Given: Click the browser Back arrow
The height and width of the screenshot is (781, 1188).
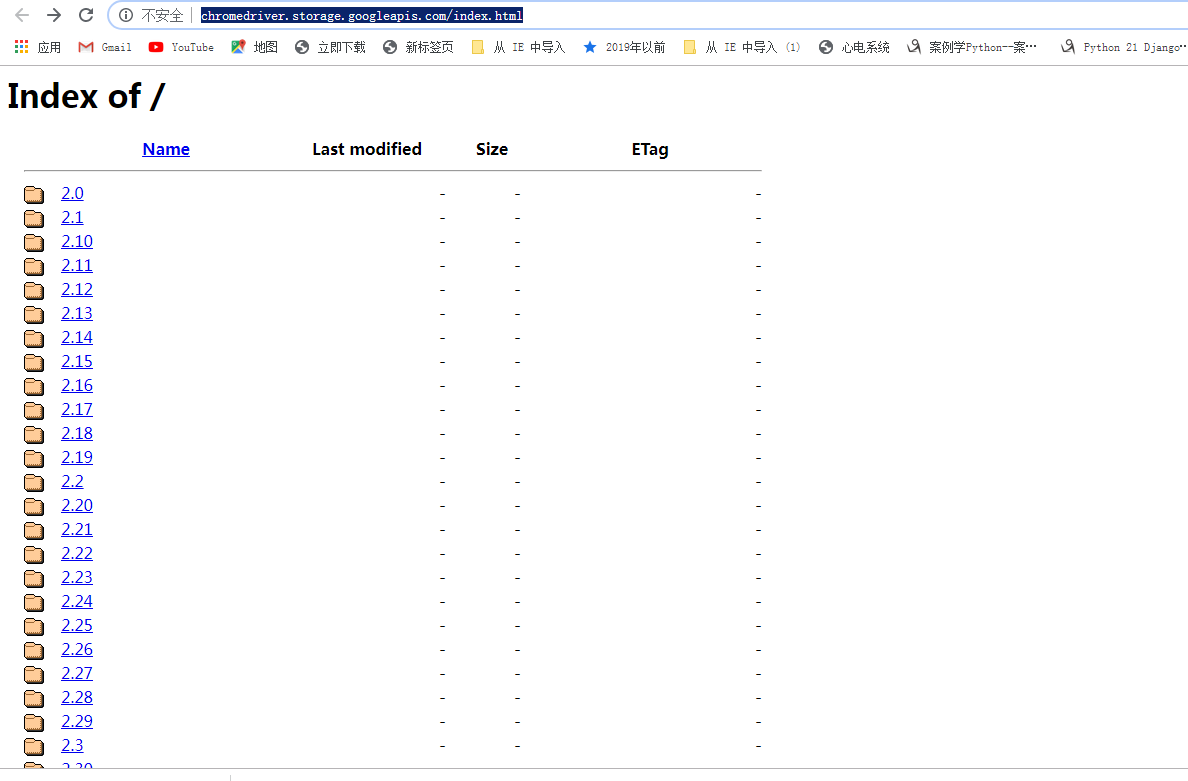Looking at the screenshot, I should click(x=22, y=15).
